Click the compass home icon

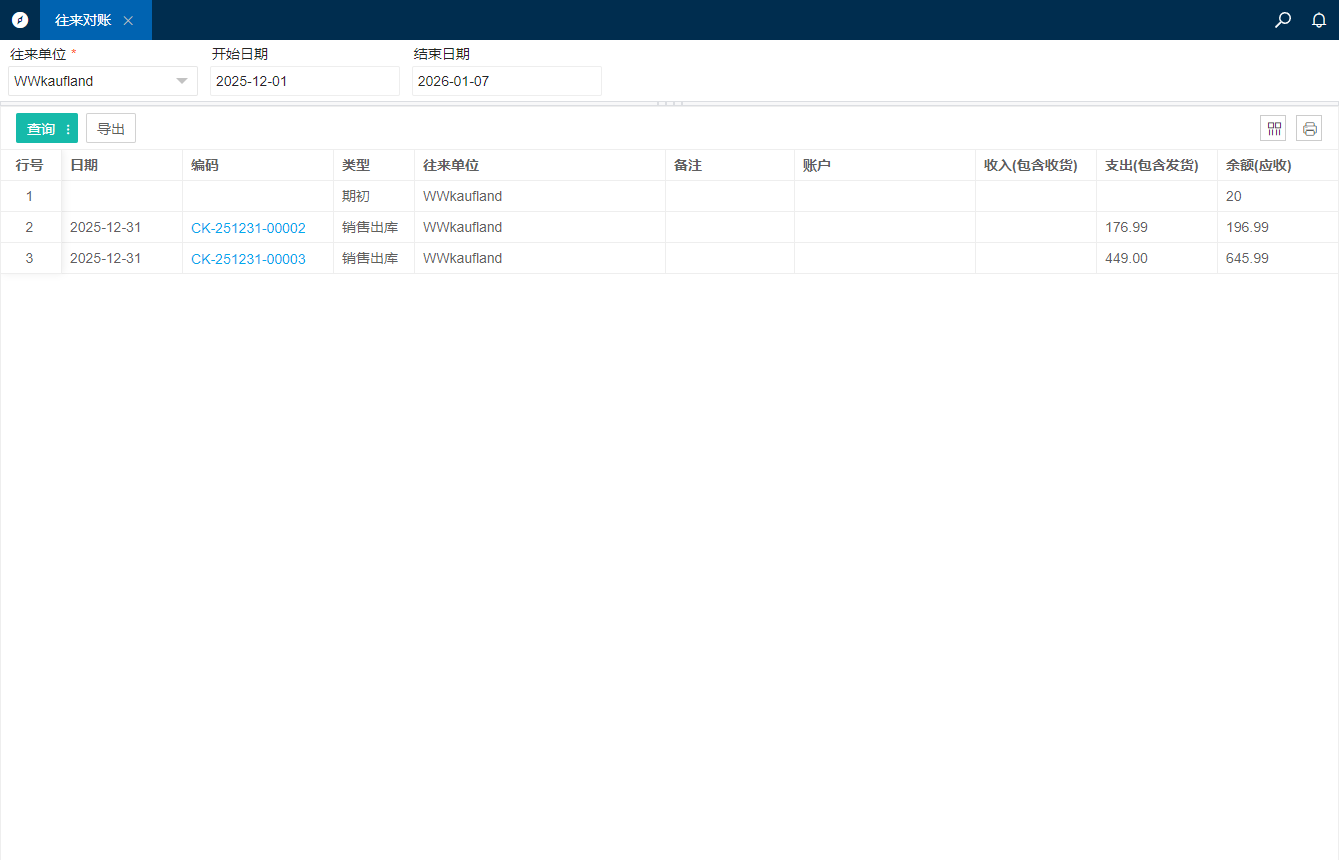20,20
